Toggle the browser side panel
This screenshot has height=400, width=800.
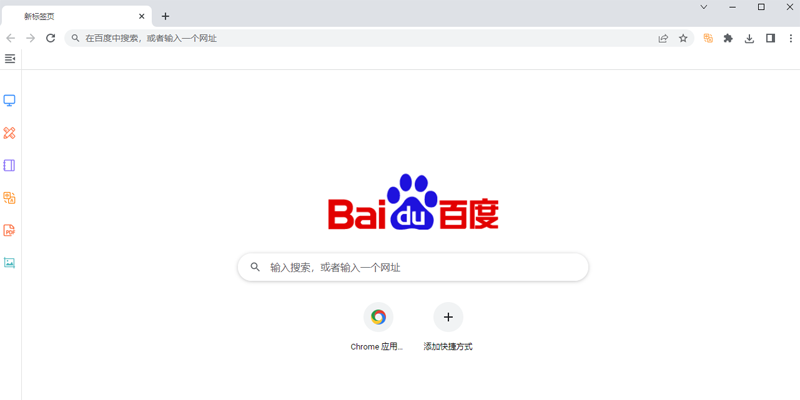770,38
